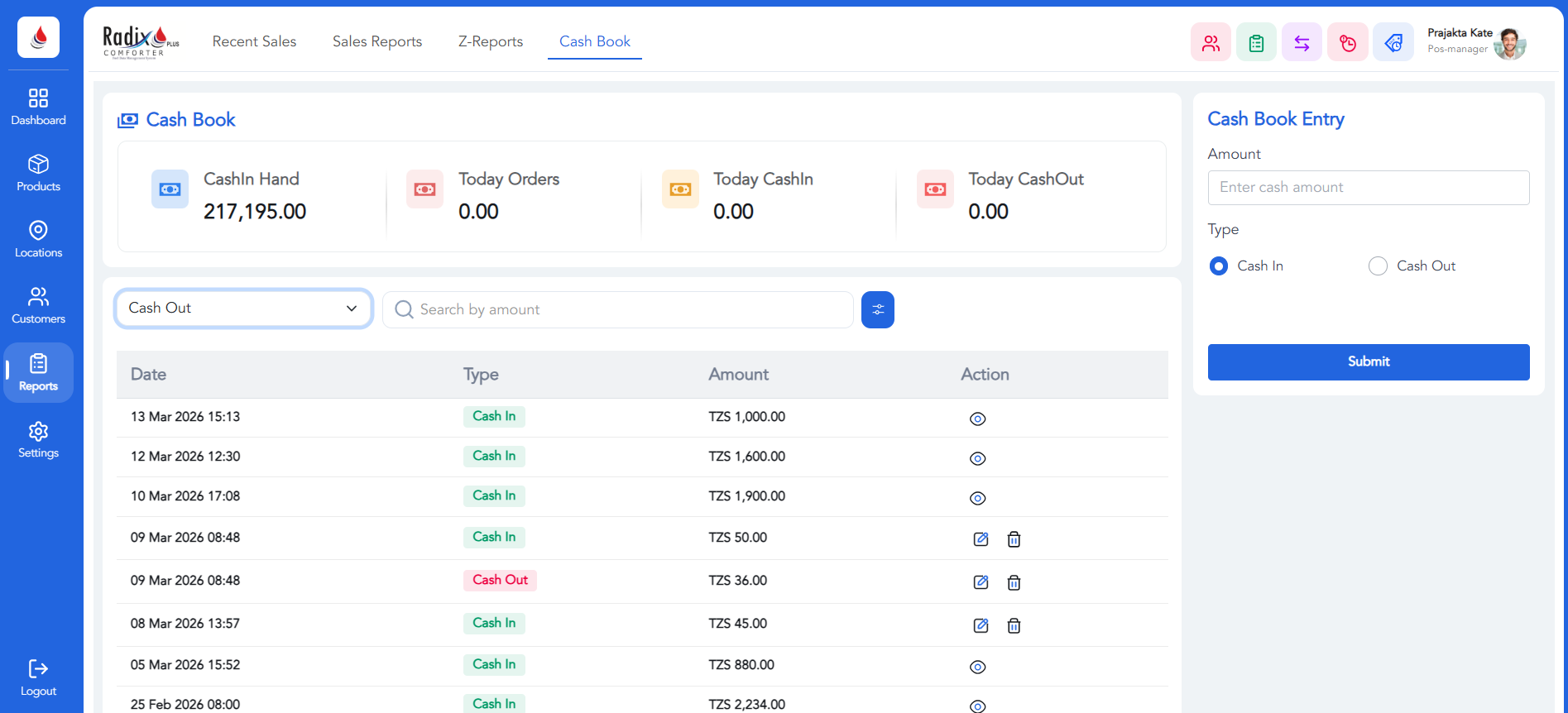This screenshot has width=1568, height=713.
Task: Switch to the Z-Reports tab
Action: (x=491, y=41)
